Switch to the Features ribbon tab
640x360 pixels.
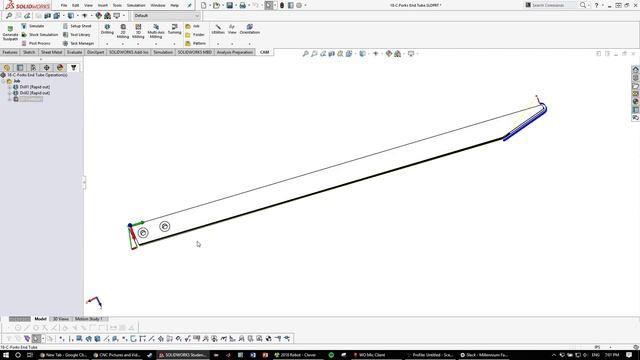(10, 52)
